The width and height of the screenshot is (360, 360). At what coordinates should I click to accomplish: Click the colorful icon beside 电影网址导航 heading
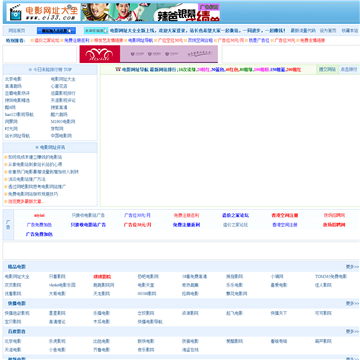[x=118, y=69]
